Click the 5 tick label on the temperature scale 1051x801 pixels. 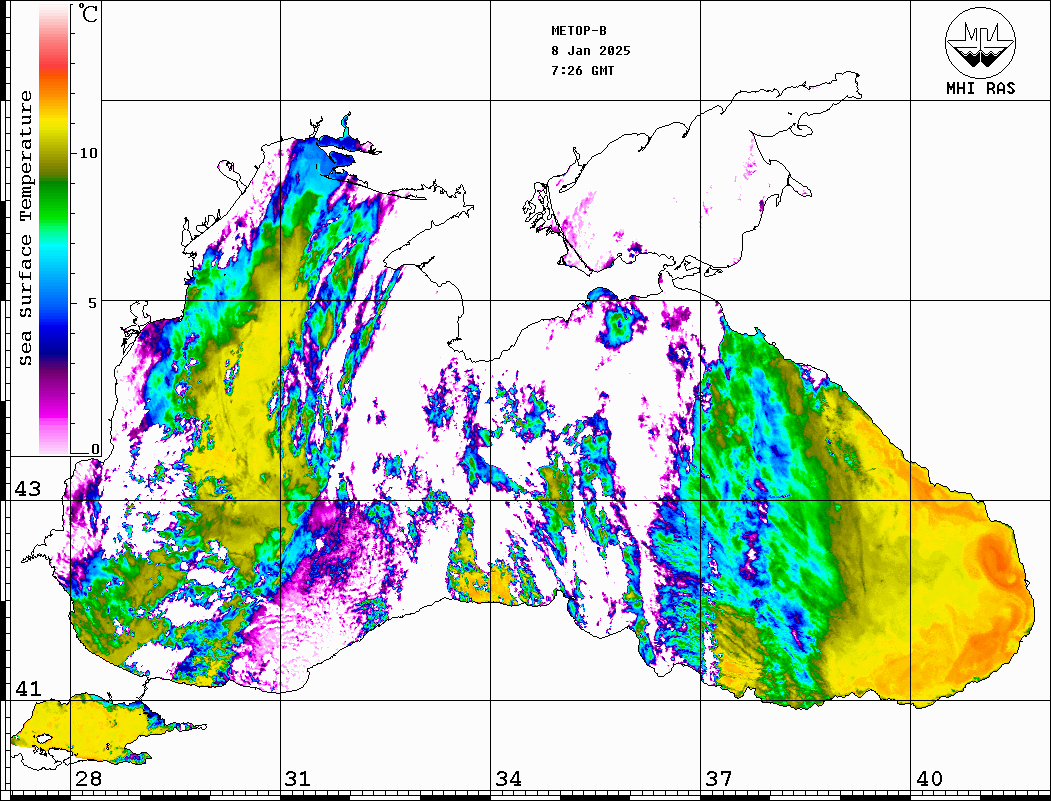94,302
